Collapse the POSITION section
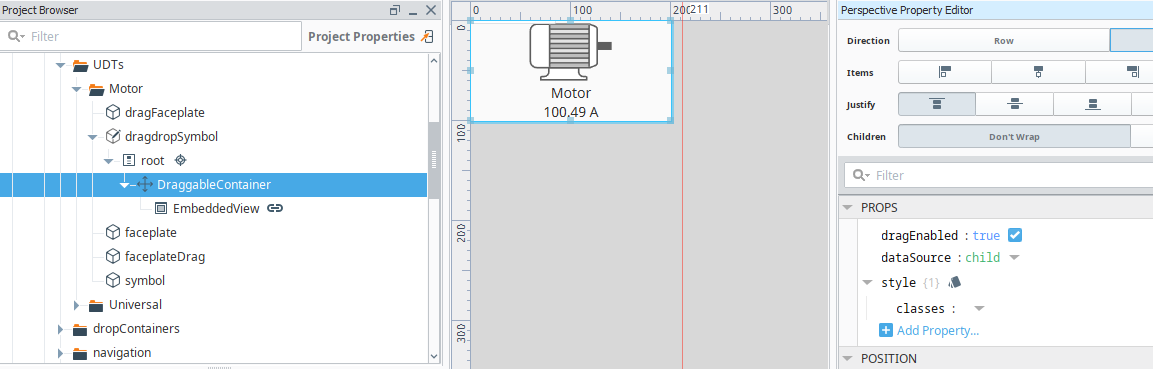Image resolution: width=1153 pixels, height=369 pixels. tap(848, 359)
